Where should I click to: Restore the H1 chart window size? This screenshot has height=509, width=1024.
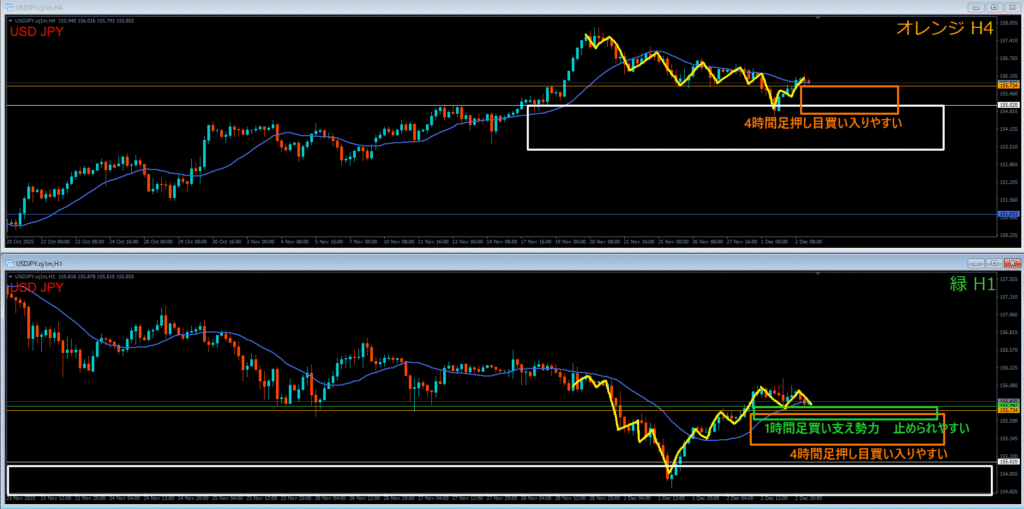click(x=994, y=263)
